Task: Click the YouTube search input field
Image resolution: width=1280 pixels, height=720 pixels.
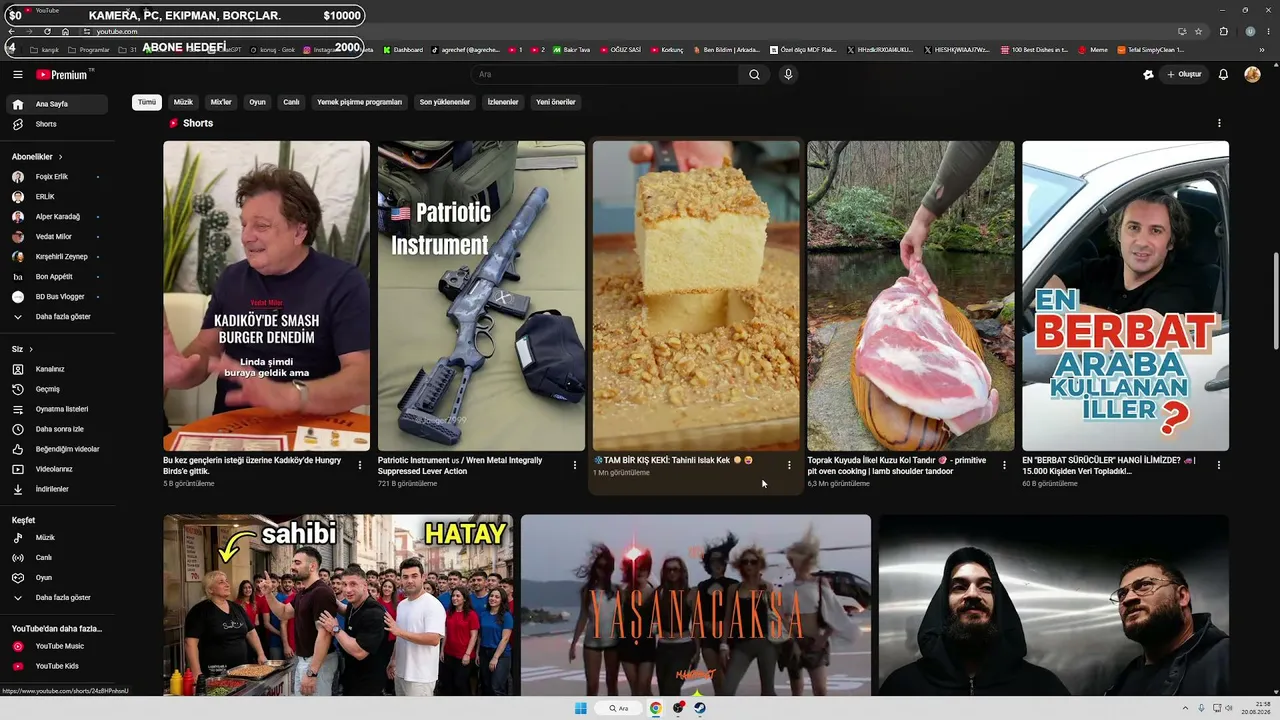Action: pos(605,74)
